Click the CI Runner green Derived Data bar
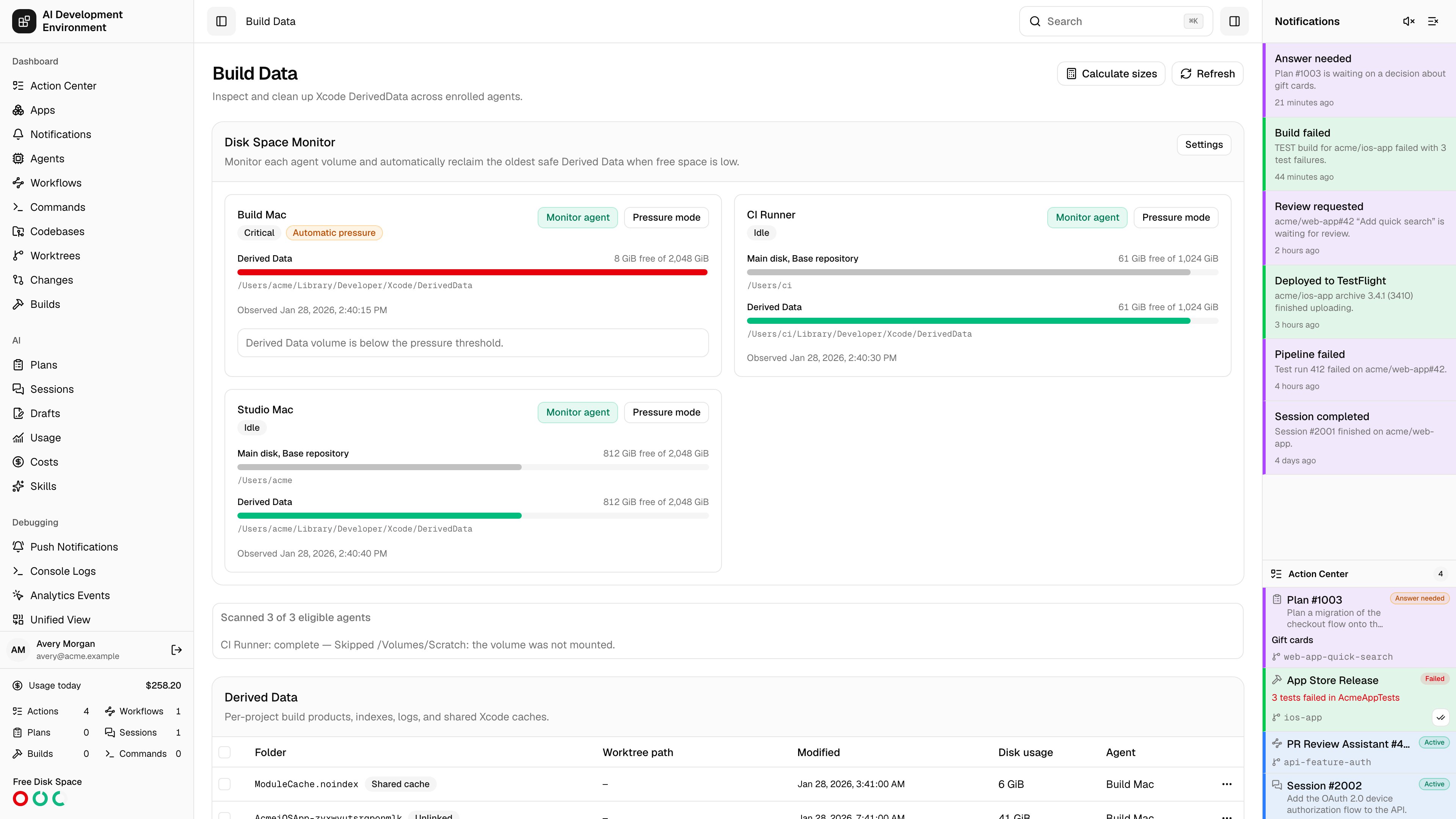Image resolution: width=1456 pixels, height=819 pixels. point(968,321)
